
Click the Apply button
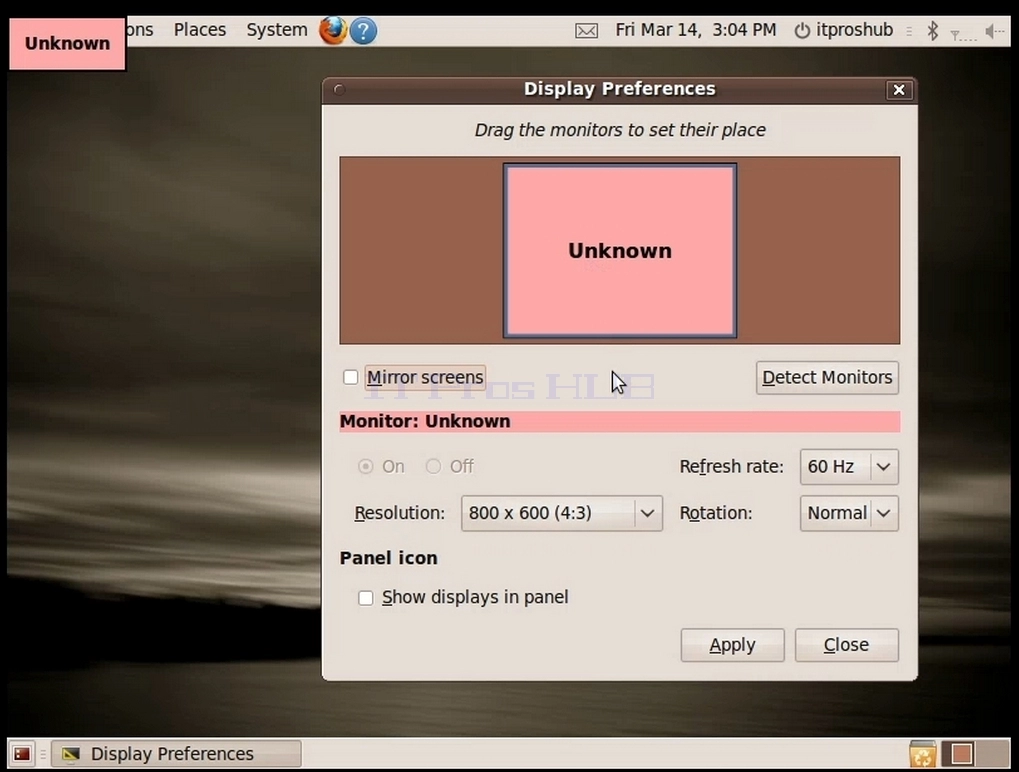(x=732, y=645)
